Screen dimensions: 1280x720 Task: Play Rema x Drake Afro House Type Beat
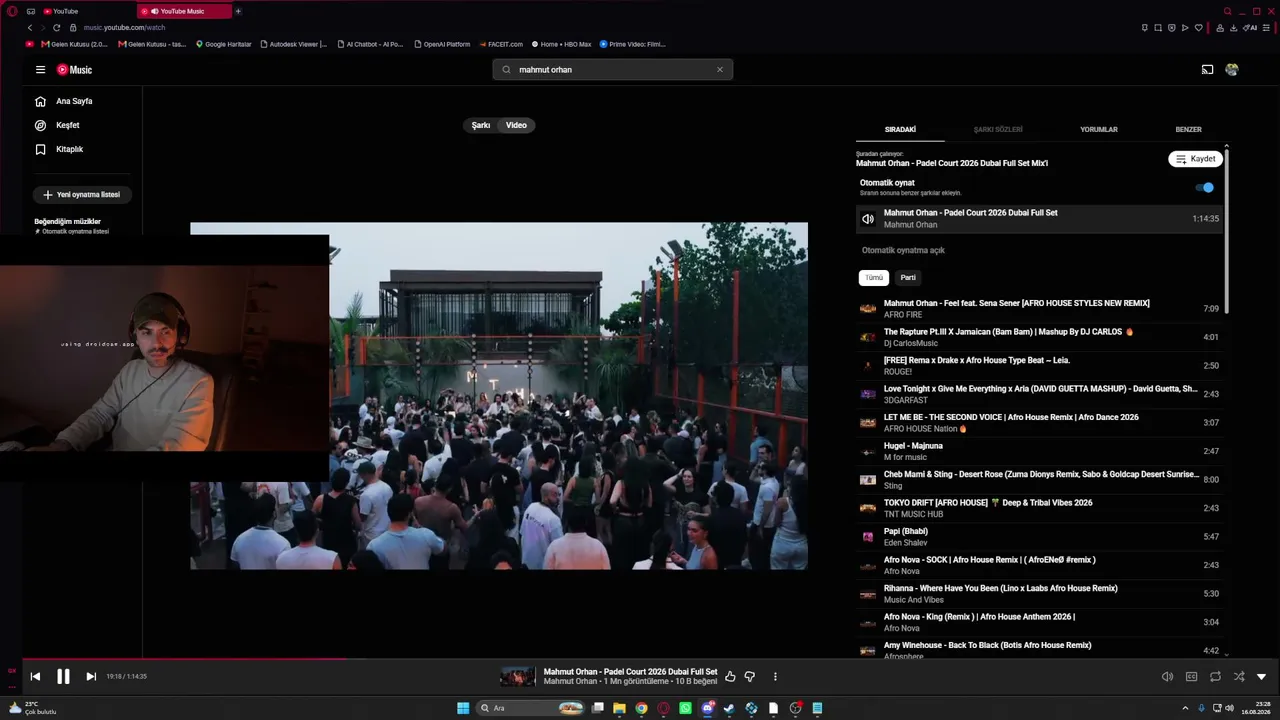[1039, 366]
